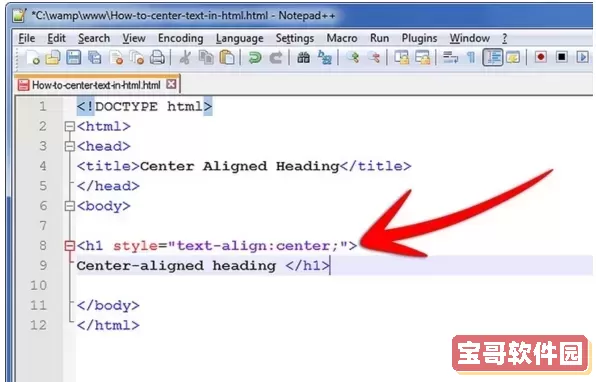
Task: Toggle the Word wrap toolbar icon
Action: point(450,58)
